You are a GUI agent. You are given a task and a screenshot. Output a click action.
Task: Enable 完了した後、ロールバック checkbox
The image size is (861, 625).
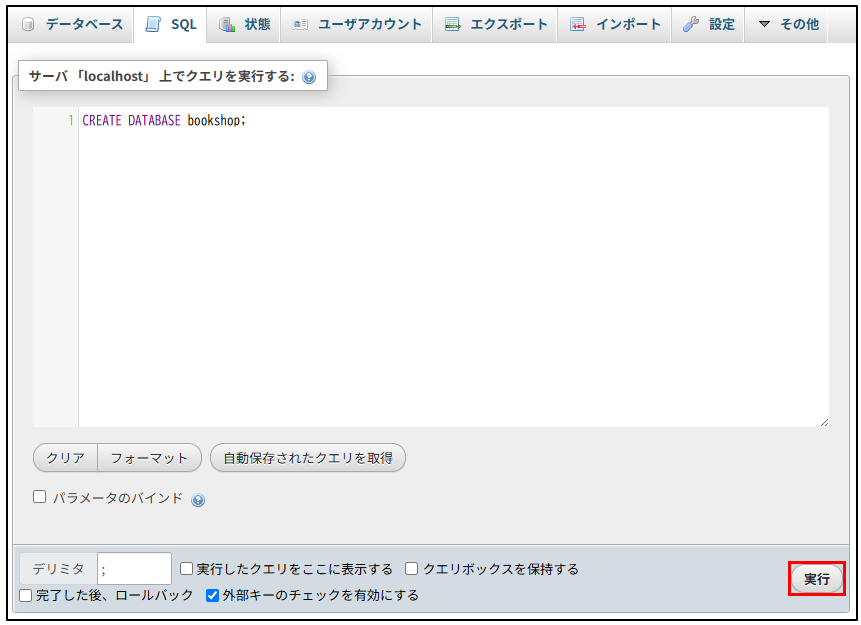coord(26,595)
